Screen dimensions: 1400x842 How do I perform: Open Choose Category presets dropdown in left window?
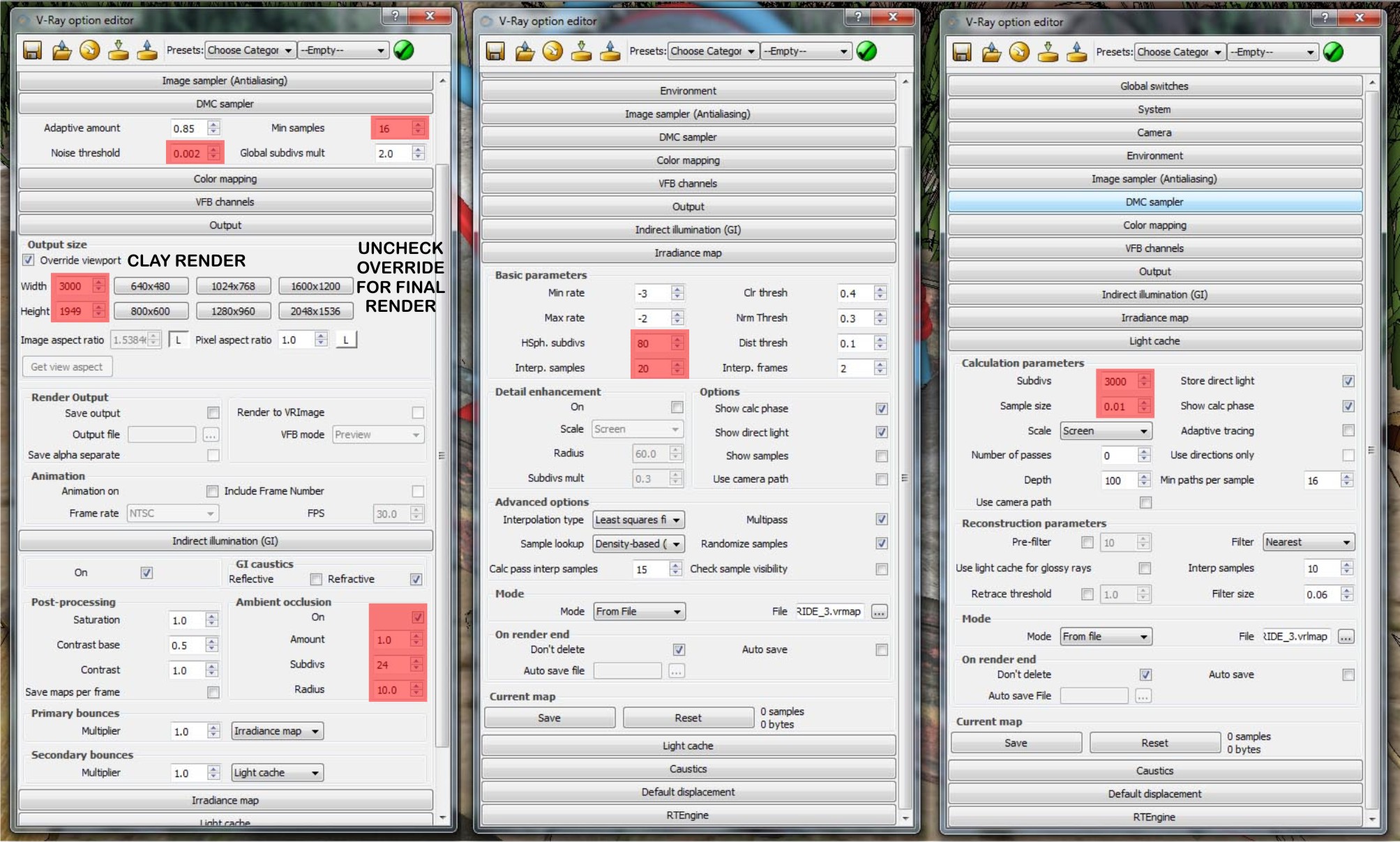250,50
